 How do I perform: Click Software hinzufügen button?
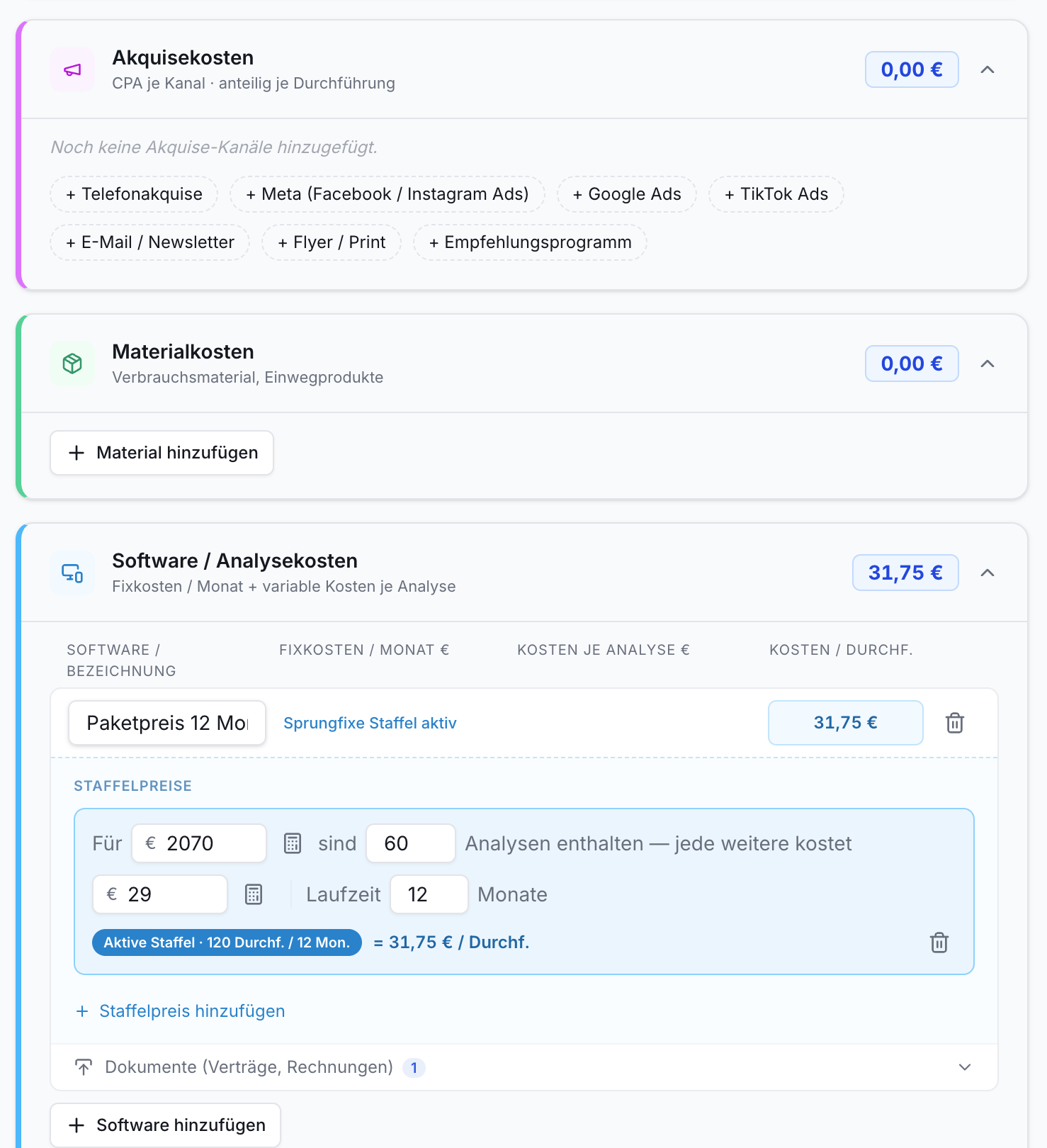tap(166, 1125)
